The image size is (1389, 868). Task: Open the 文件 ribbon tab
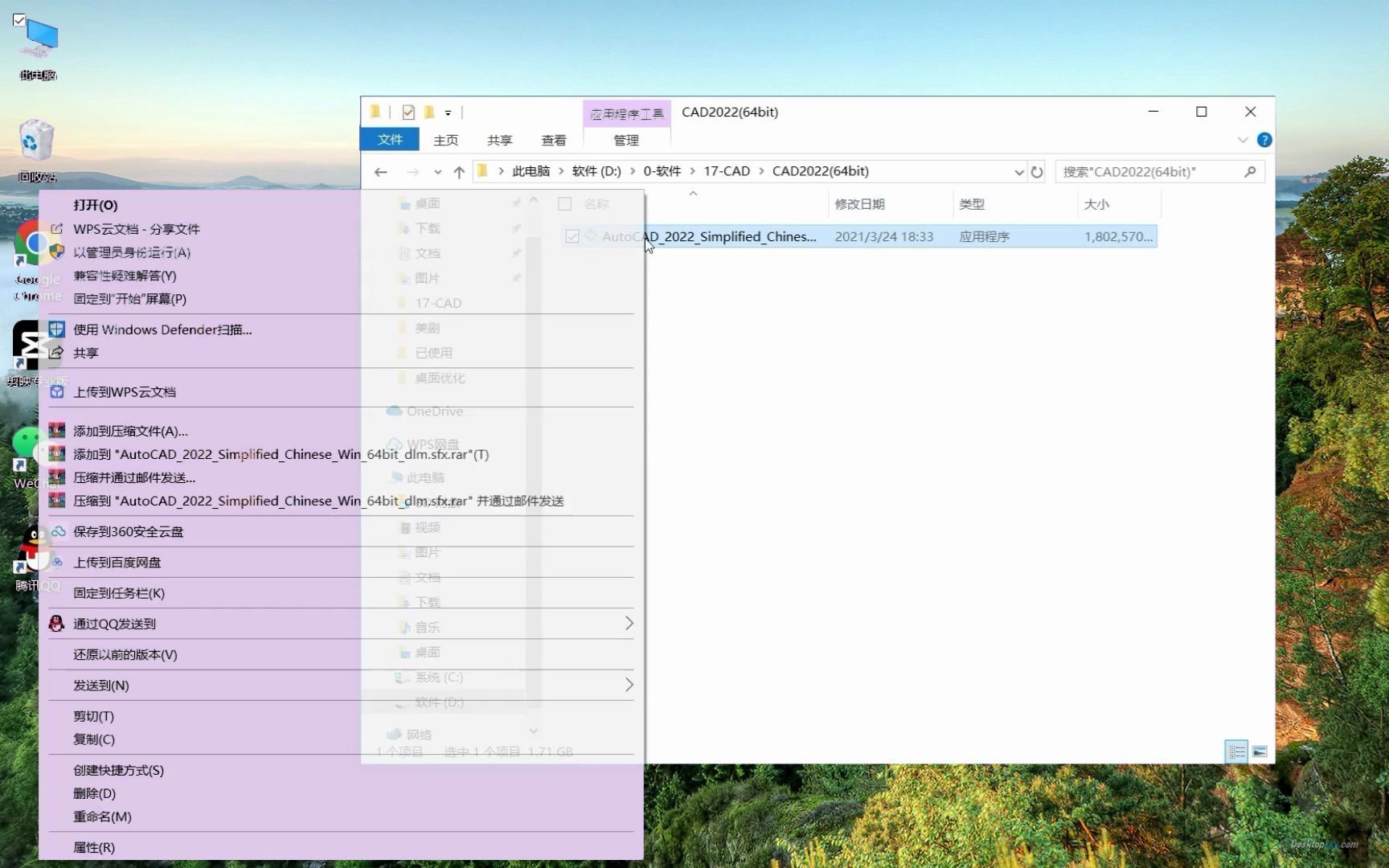tap(390, 140)
